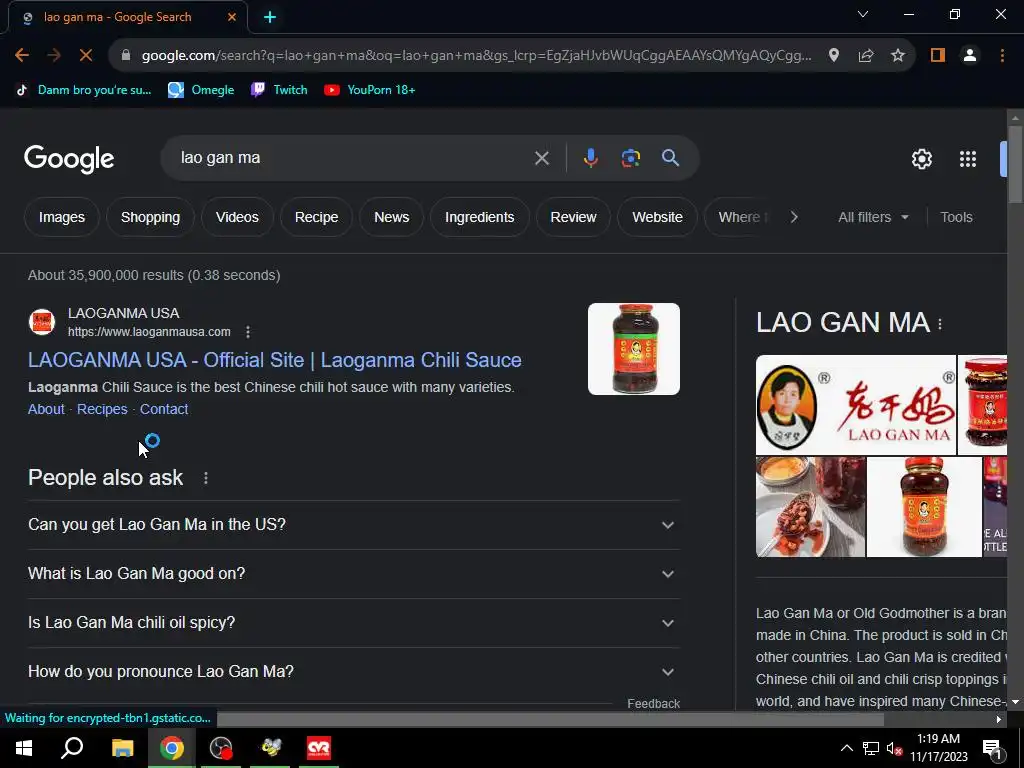
Task: Open the Lao Gan Ma logo image
Action: pos(856,405)
